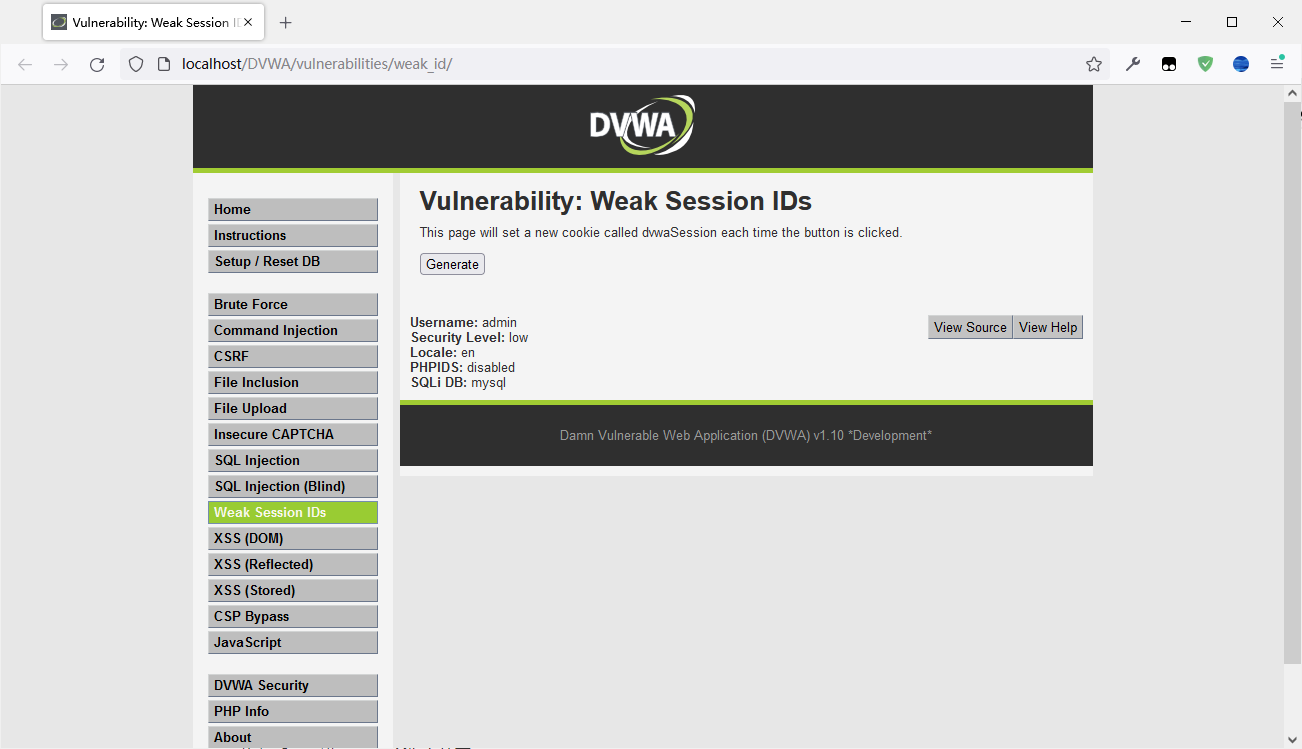The width and height of the screenshot is (1302, 749).
Task: Open the browser application menu
Action: pyautogui.click(x=1277, y=64)
